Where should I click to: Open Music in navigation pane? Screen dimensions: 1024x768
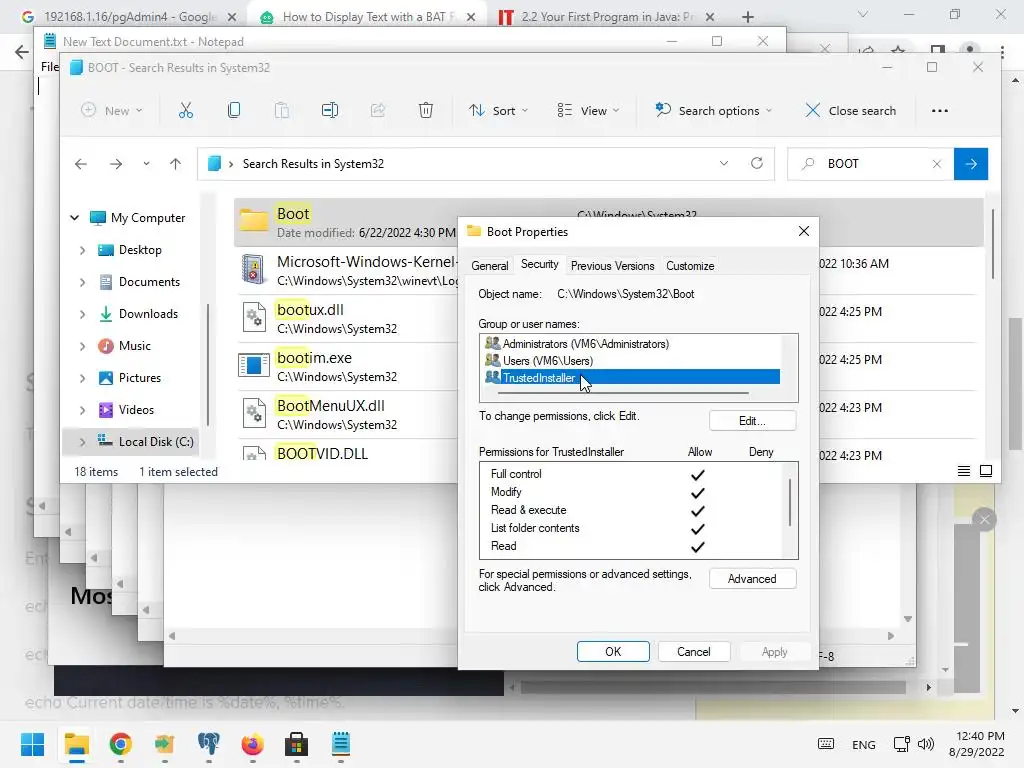point(135,346)
